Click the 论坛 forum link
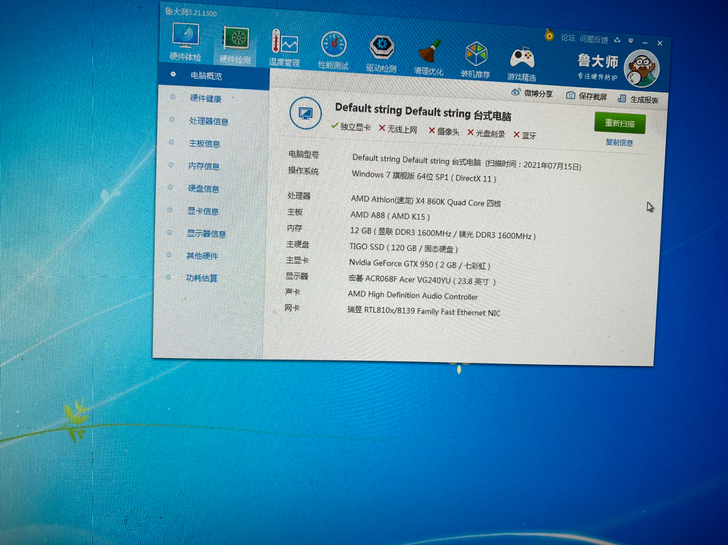 [568, 38]
